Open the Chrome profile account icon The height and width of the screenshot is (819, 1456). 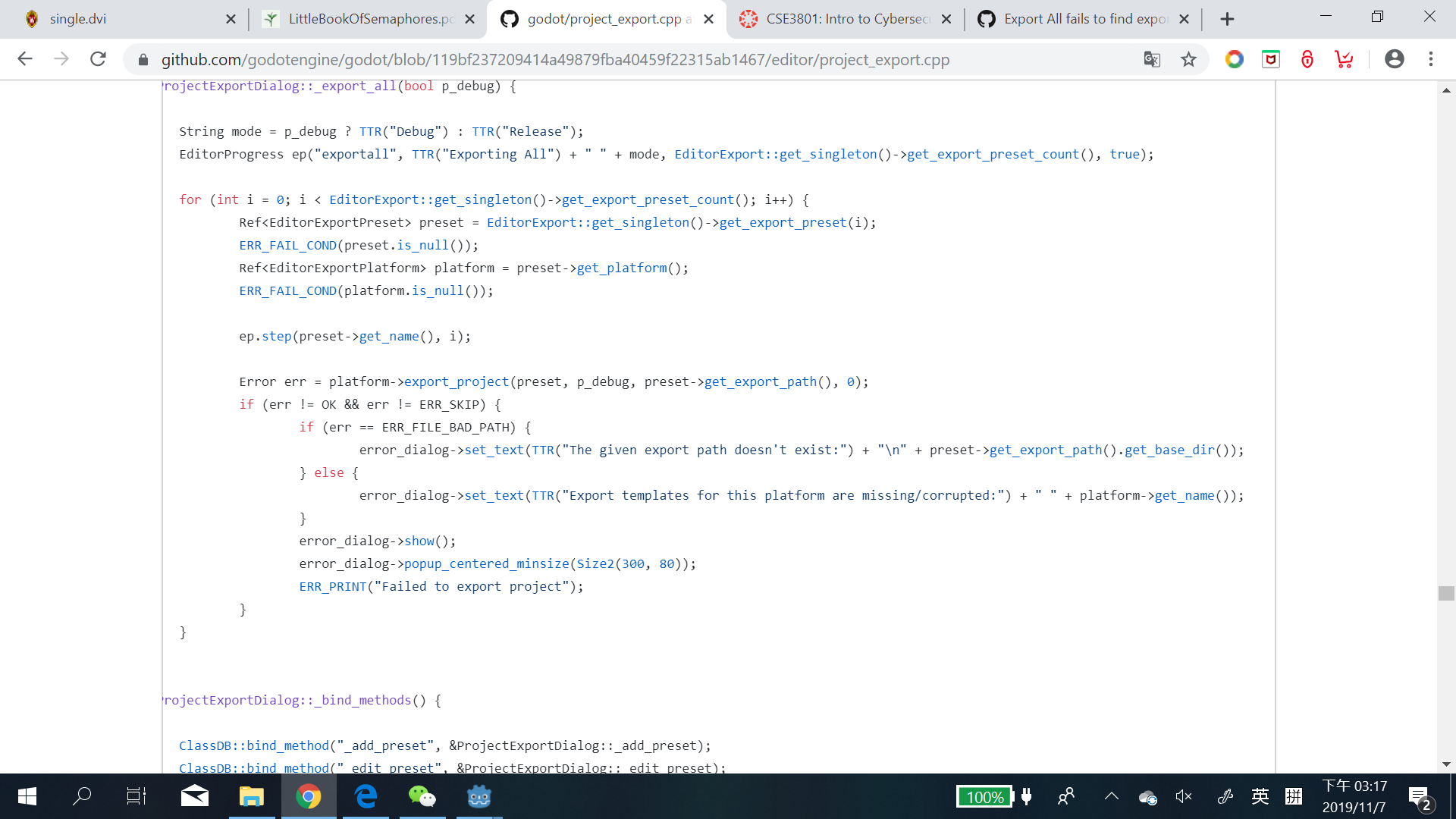(1395, 59)
